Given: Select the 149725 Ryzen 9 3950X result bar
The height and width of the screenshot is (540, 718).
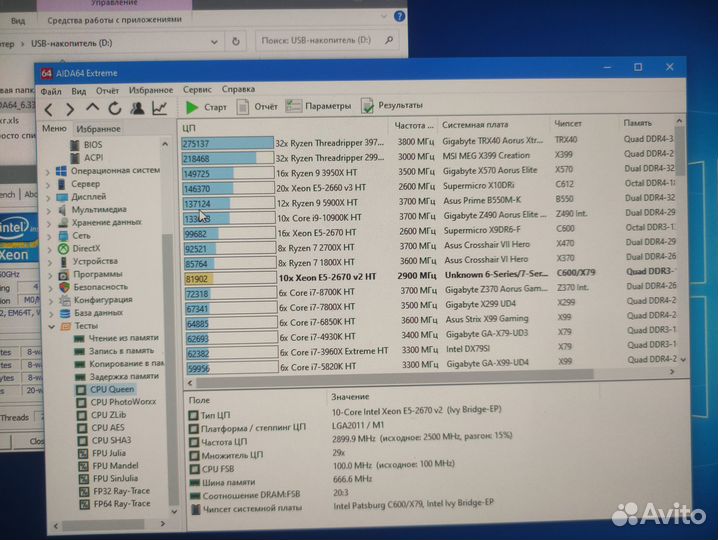Looking at the screenshot, I should [228, 174].
